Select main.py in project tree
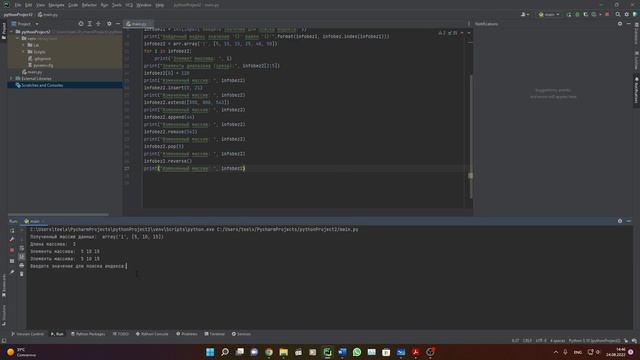The width and height of the screenshot is (640, 360). pyautogui.click(x=32, y=72)
